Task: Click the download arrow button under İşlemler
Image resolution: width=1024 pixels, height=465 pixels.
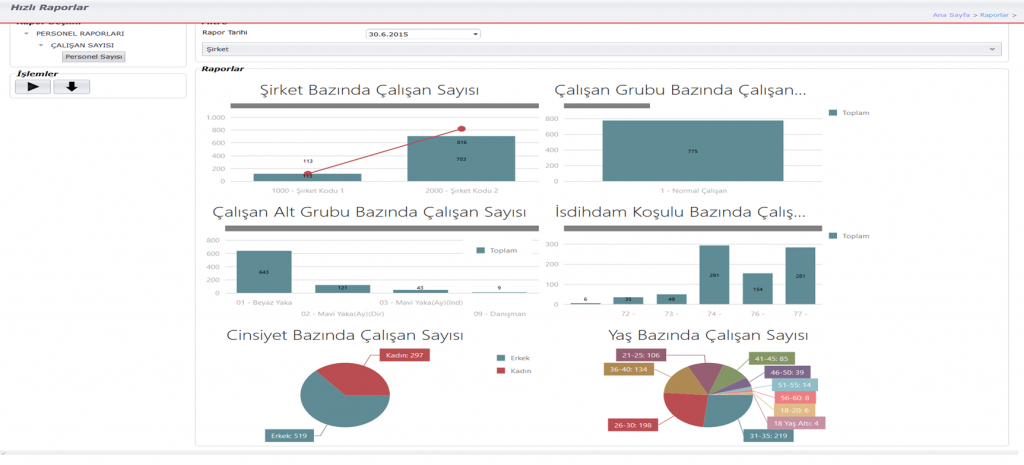Action: (71, 86)
